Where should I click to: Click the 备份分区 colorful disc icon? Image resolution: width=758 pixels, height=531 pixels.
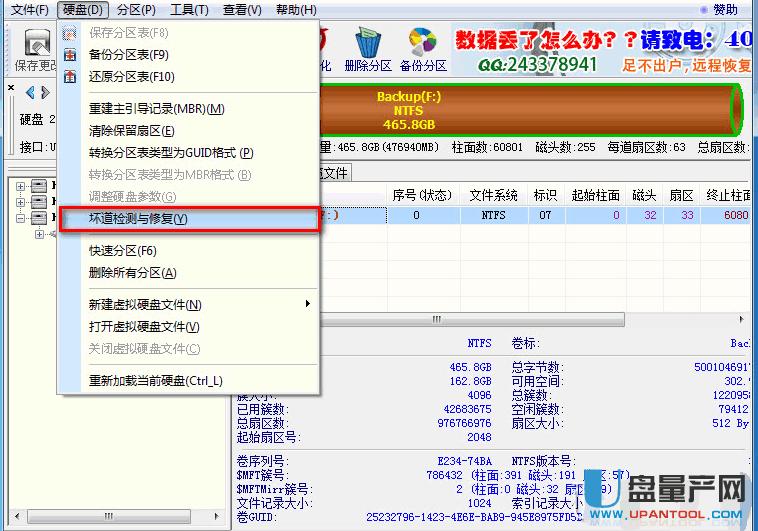423,42
